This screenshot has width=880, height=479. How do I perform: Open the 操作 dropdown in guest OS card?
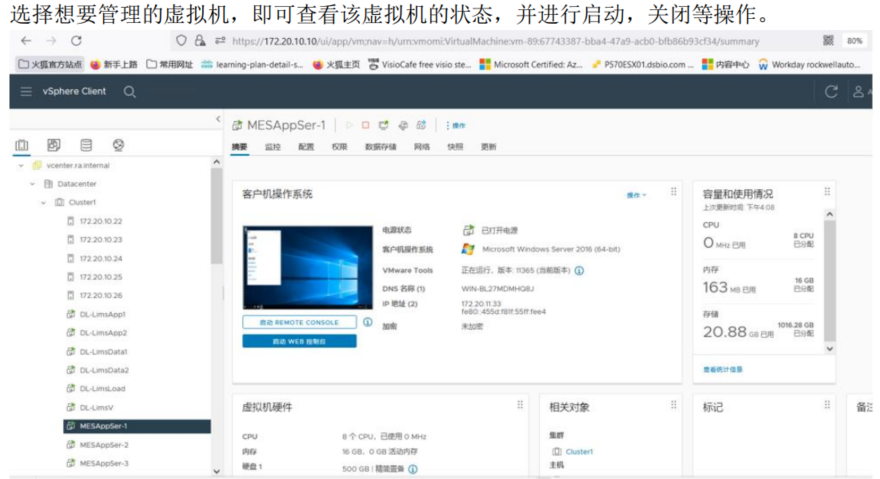click(x=636, y=195)
